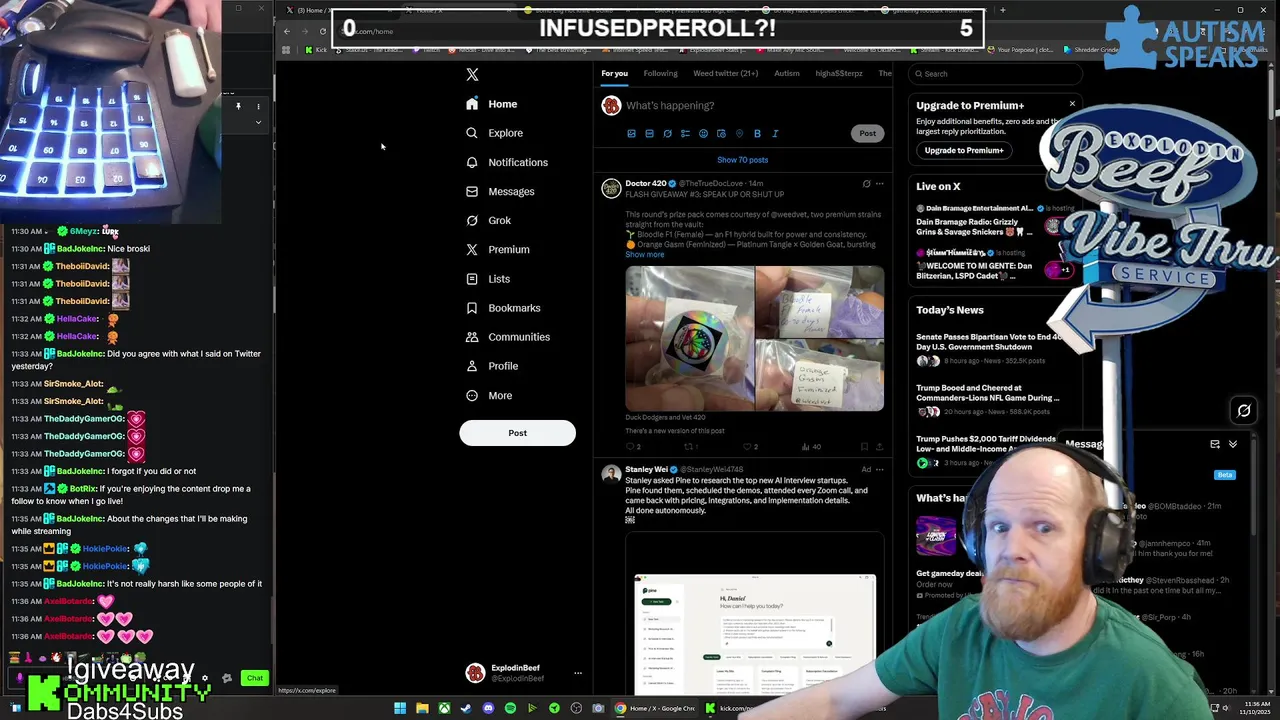Open Grok enhance icon in the composer
The height and width of the screenshot is (720, 1280).
pyautogui.click(x=667, y=133)
